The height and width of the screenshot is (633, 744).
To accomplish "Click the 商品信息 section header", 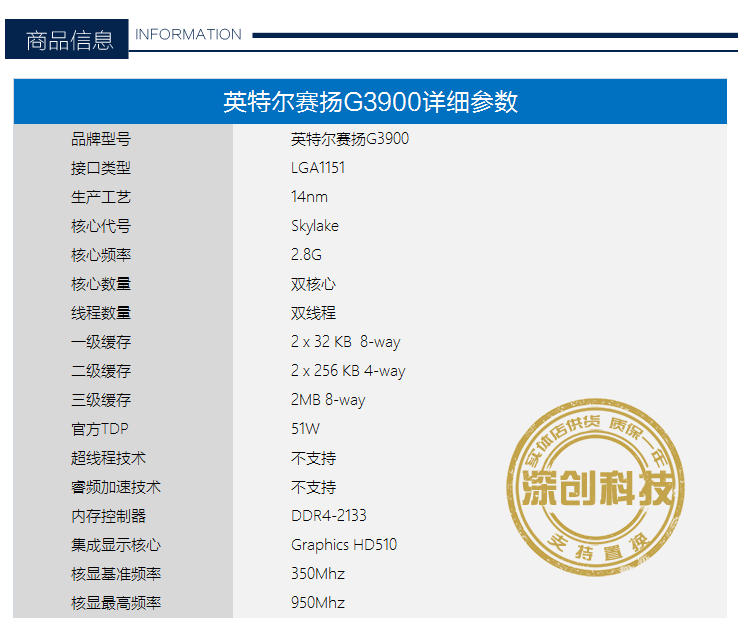I will pos(67,39).
